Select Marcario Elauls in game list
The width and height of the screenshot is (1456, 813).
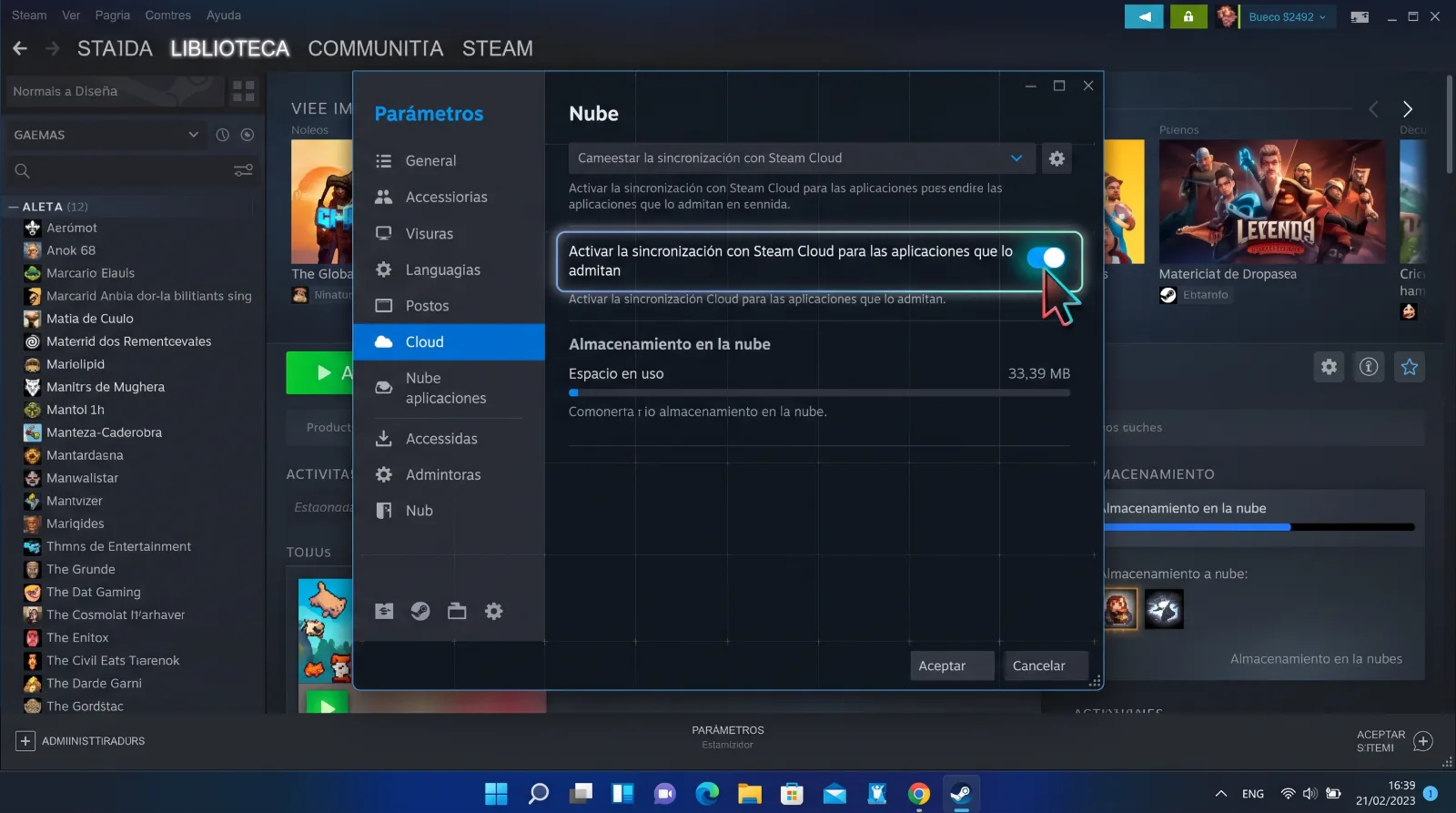tap(90, 273)
